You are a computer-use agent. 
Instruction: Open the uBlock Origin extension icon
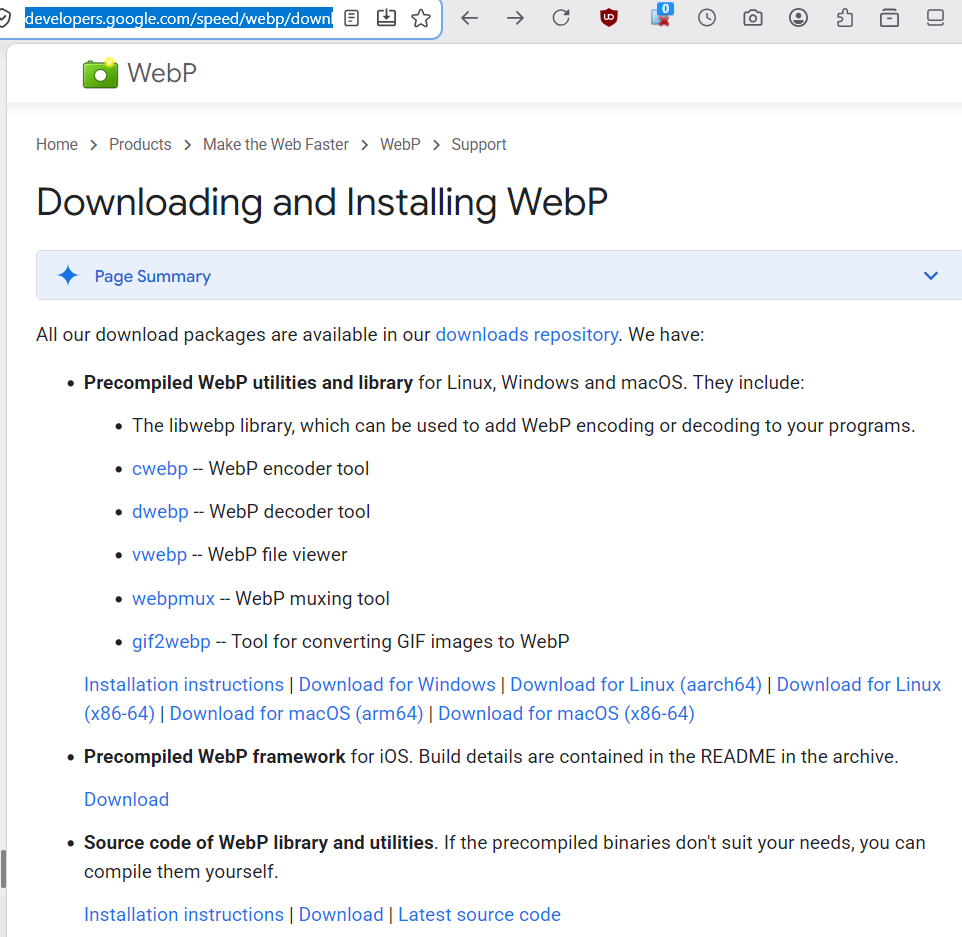609,18
